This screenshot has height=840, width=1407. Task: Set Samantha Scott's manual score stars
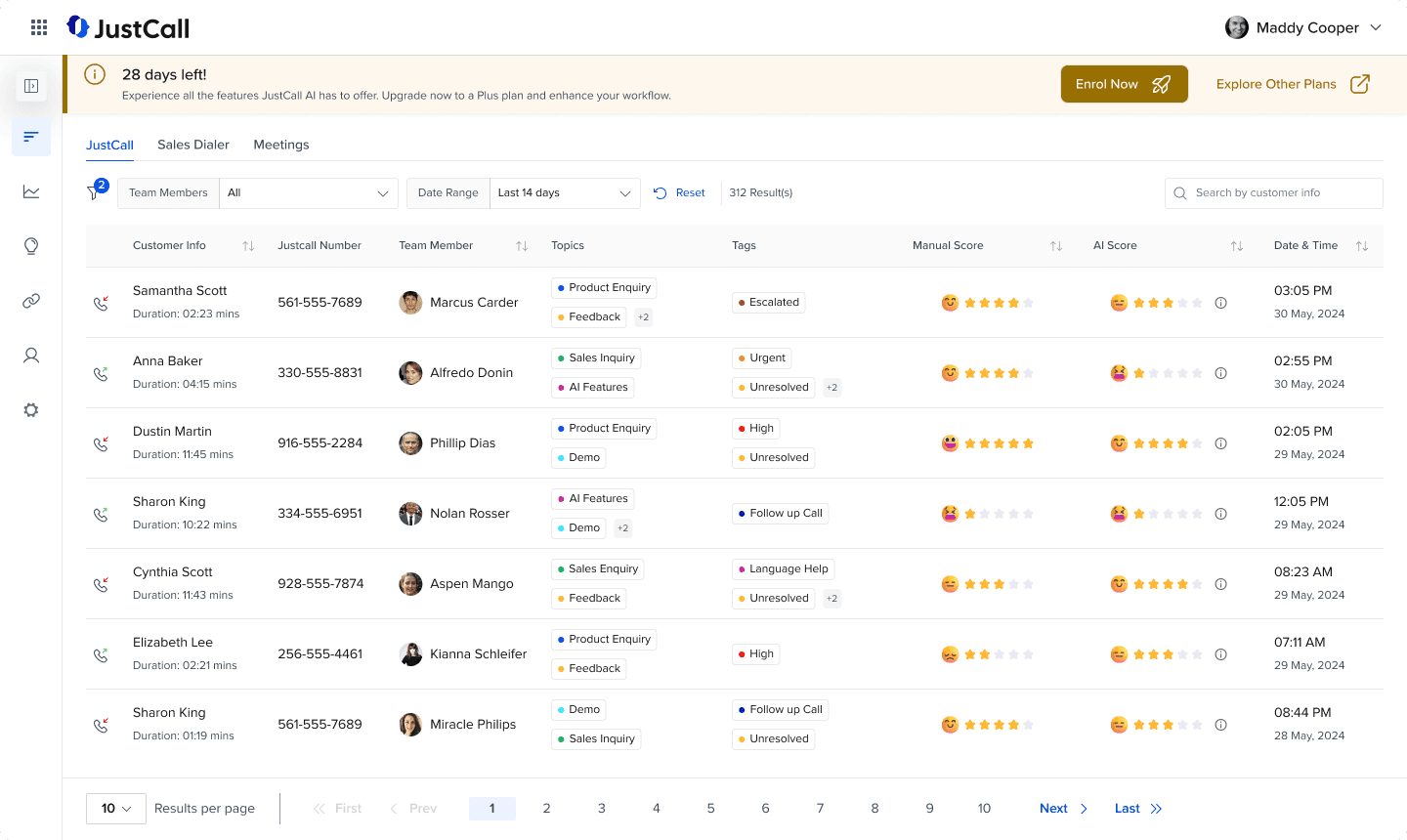(x=999, y=303)
